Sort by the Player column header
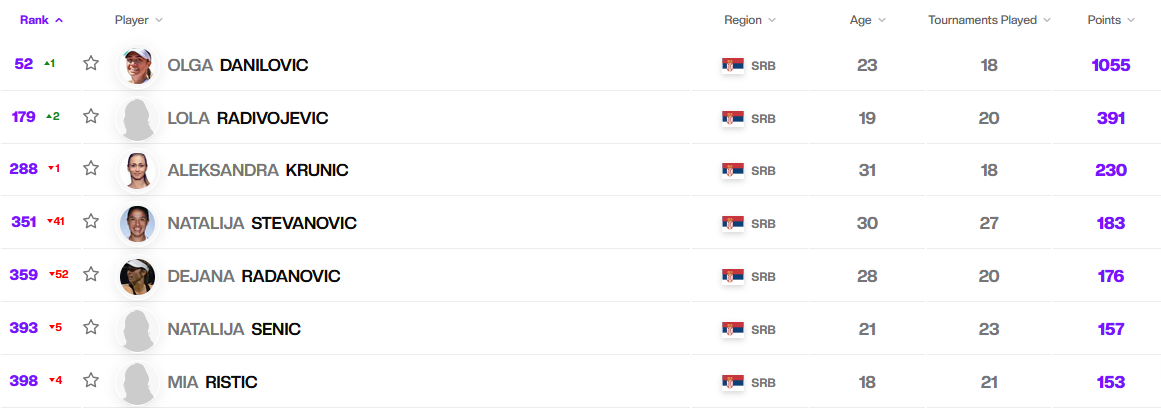The height and width of the screenshot is (408, 1161). (x=138, y=20)
